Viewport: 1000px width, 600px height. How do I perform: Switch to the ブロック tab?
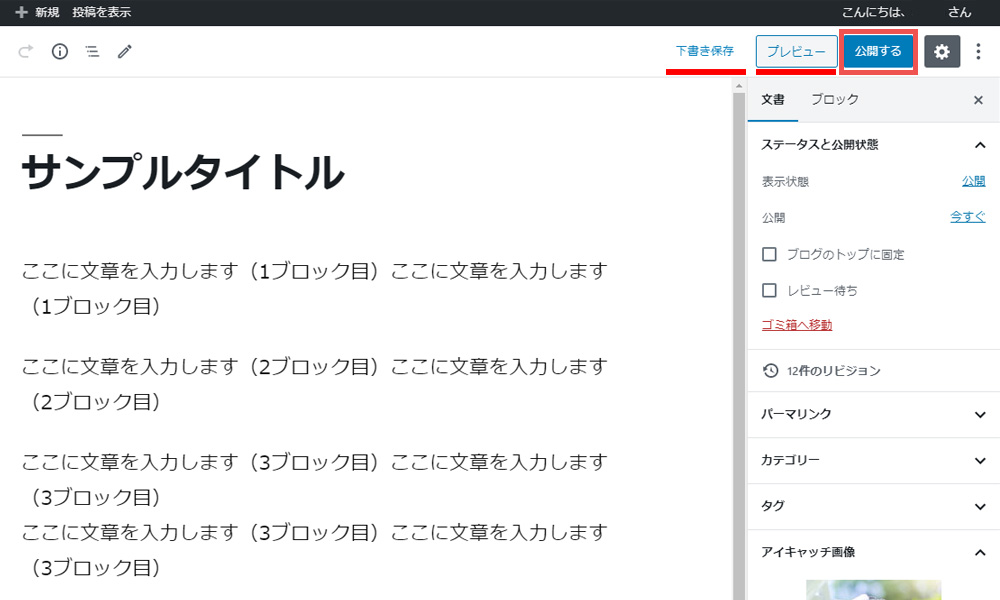pyautogui.click(x=835, y=100)
